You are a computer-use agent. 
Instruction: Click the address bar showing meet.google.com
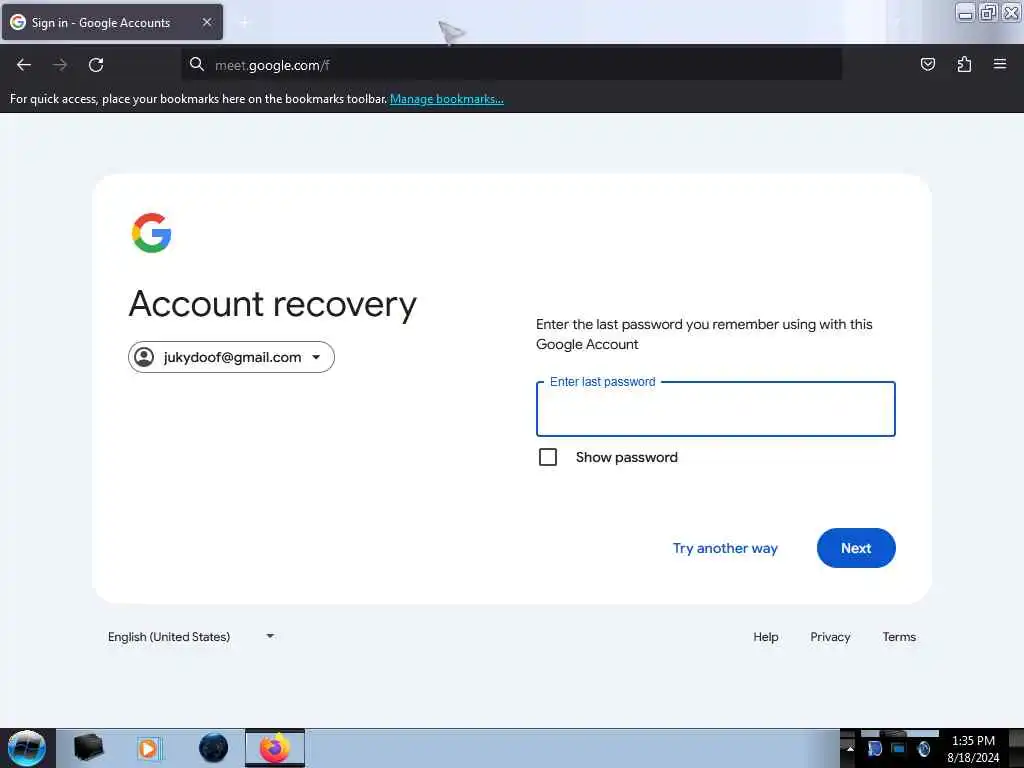tap(511, 65)
